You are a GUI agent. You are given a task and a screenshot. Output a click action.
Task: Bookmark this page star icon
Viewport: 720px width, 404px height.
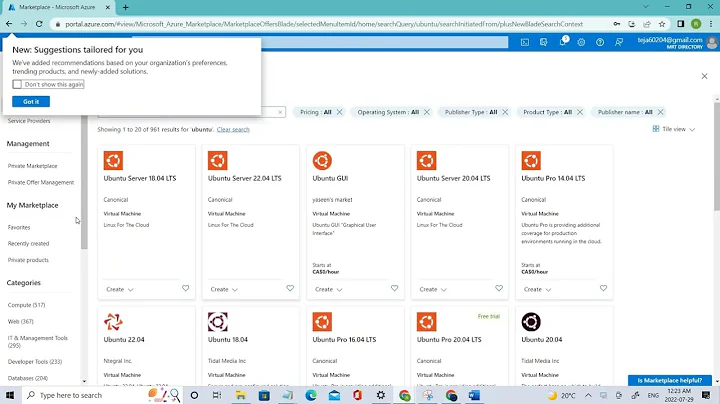coord(662,24)
